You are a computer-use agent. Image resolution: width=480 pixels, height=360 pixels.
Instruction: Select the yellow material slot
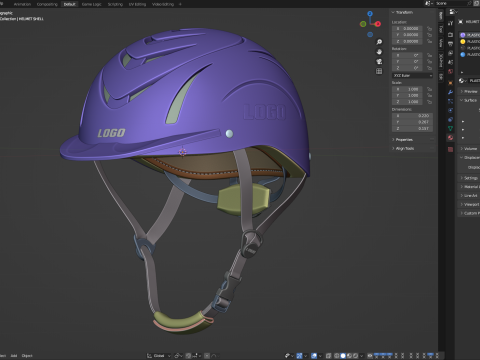469,41
